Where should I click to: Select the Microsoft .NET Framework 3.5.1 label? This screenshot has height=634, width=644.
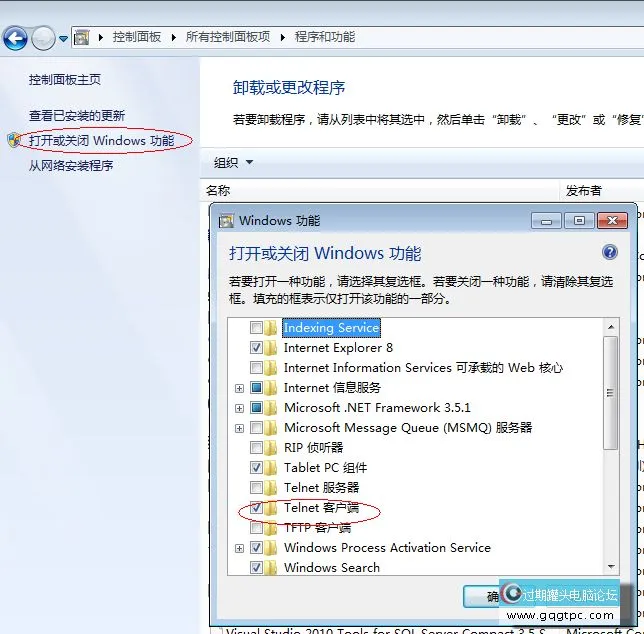click(x=377, y=408)
